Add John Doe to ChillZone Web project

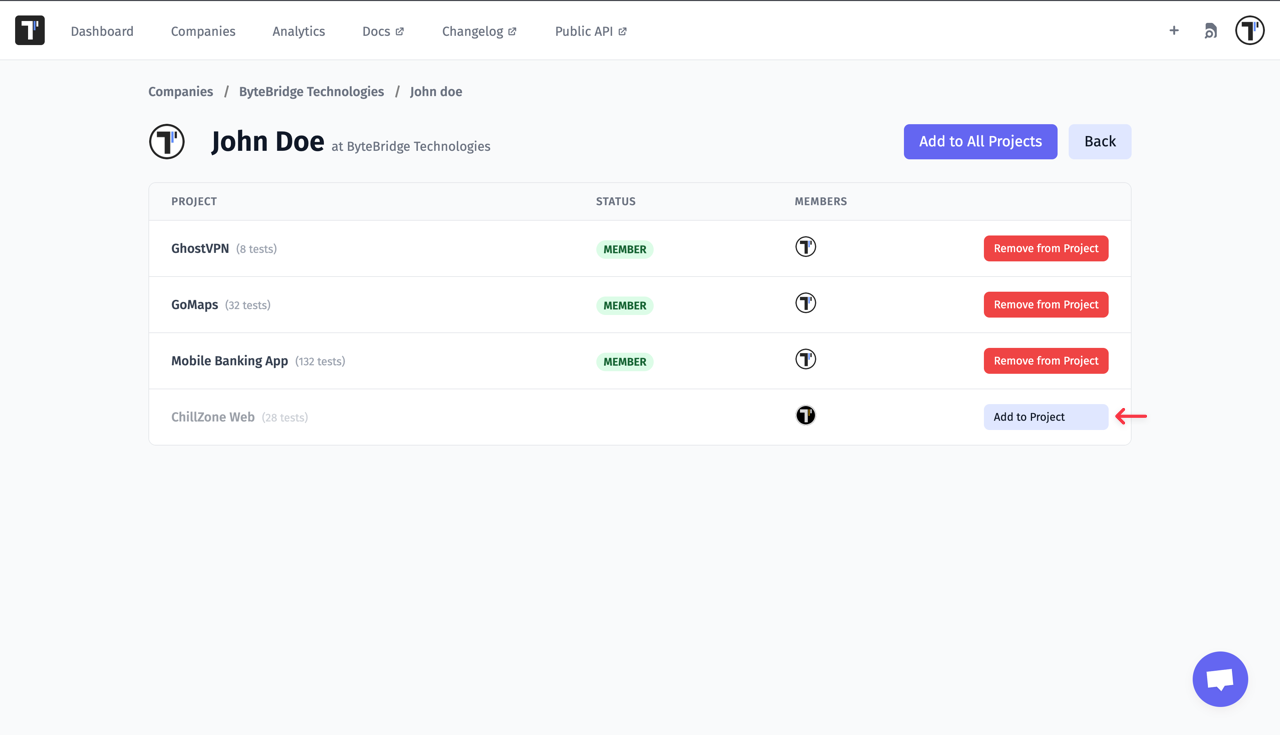tap(1046, 416)
